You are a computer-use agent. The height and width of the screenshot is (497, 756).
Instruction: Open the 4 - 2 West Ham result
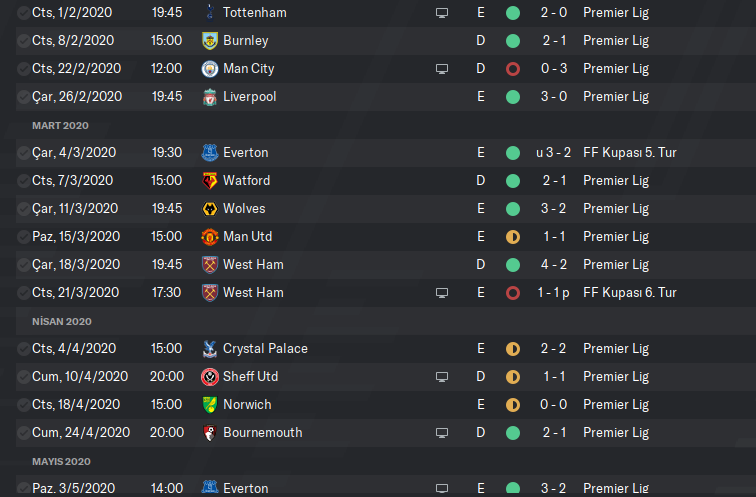(x=554, y=265)
